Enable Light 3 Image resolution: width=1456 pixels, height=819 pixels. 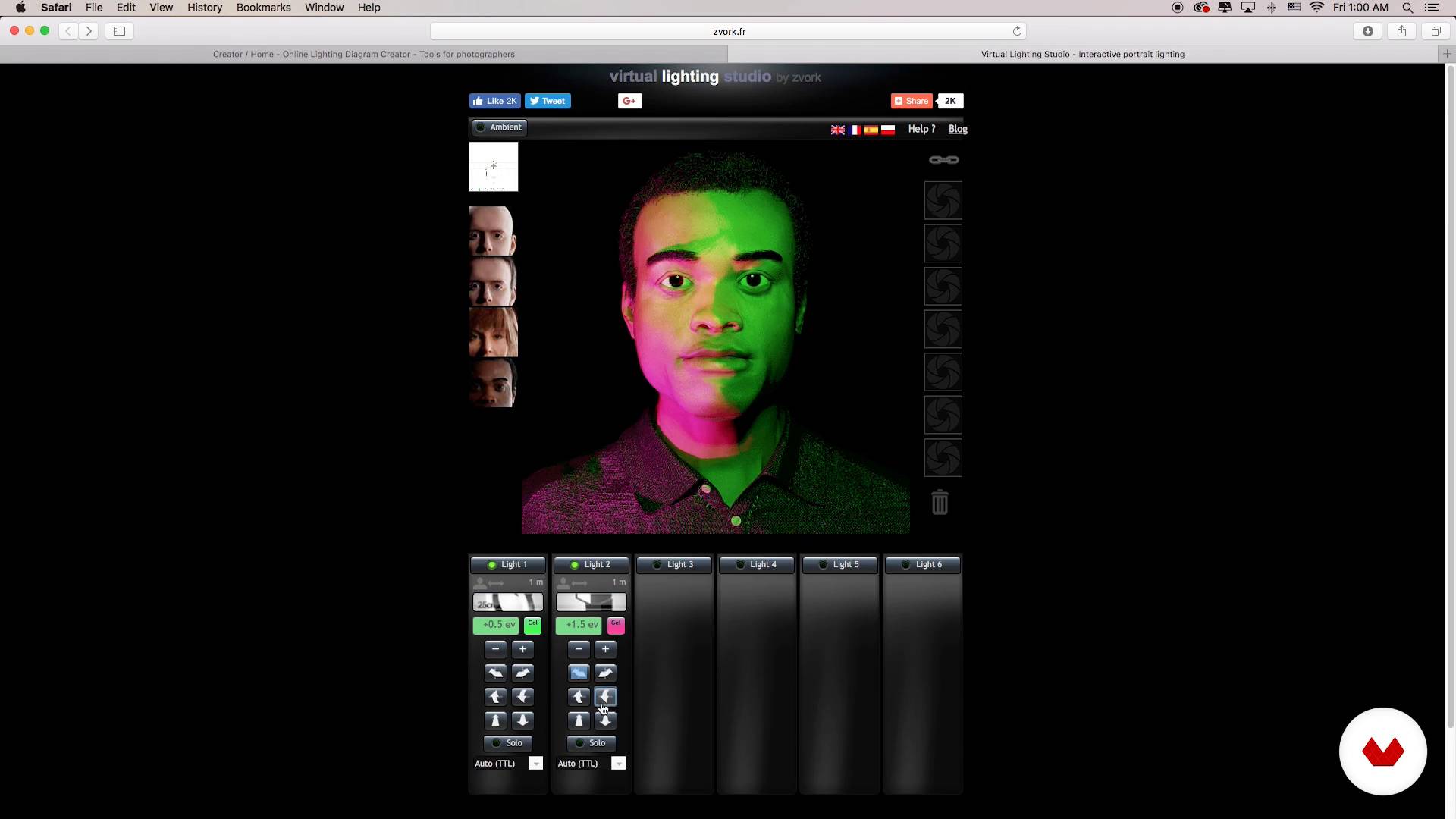click(x=673, y=565)
